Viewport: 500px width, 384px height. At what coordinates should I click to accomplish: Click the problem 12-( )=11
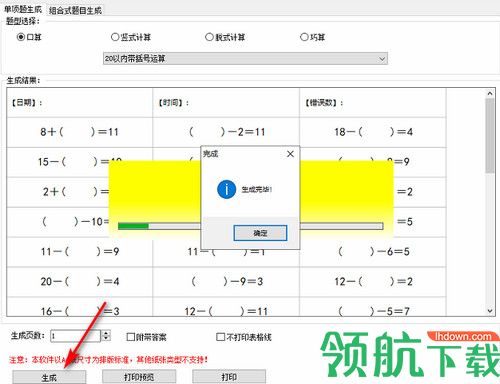click(x=226, y=311)
